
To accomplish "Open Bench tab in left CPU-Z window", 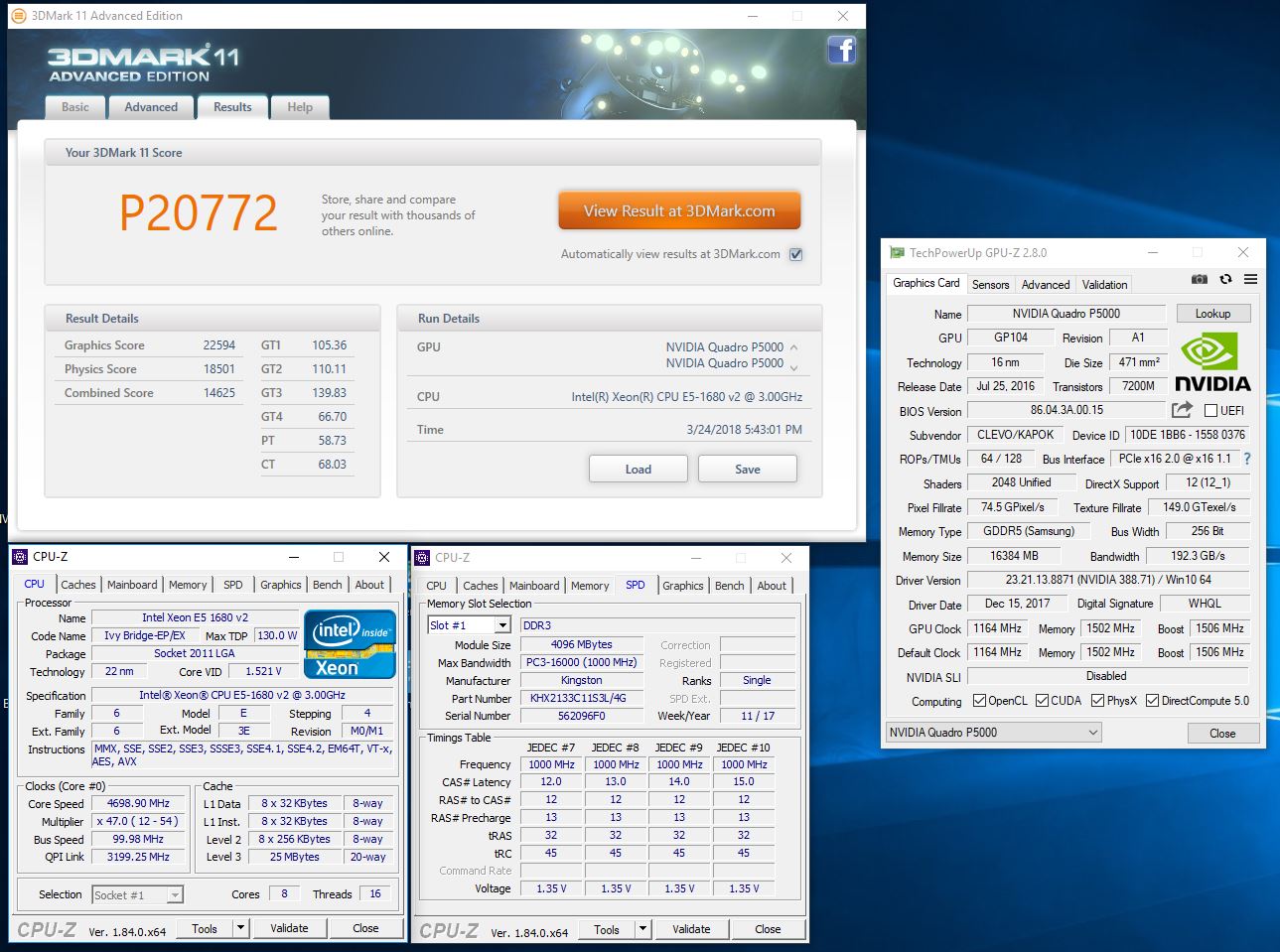I will point(327,585).
